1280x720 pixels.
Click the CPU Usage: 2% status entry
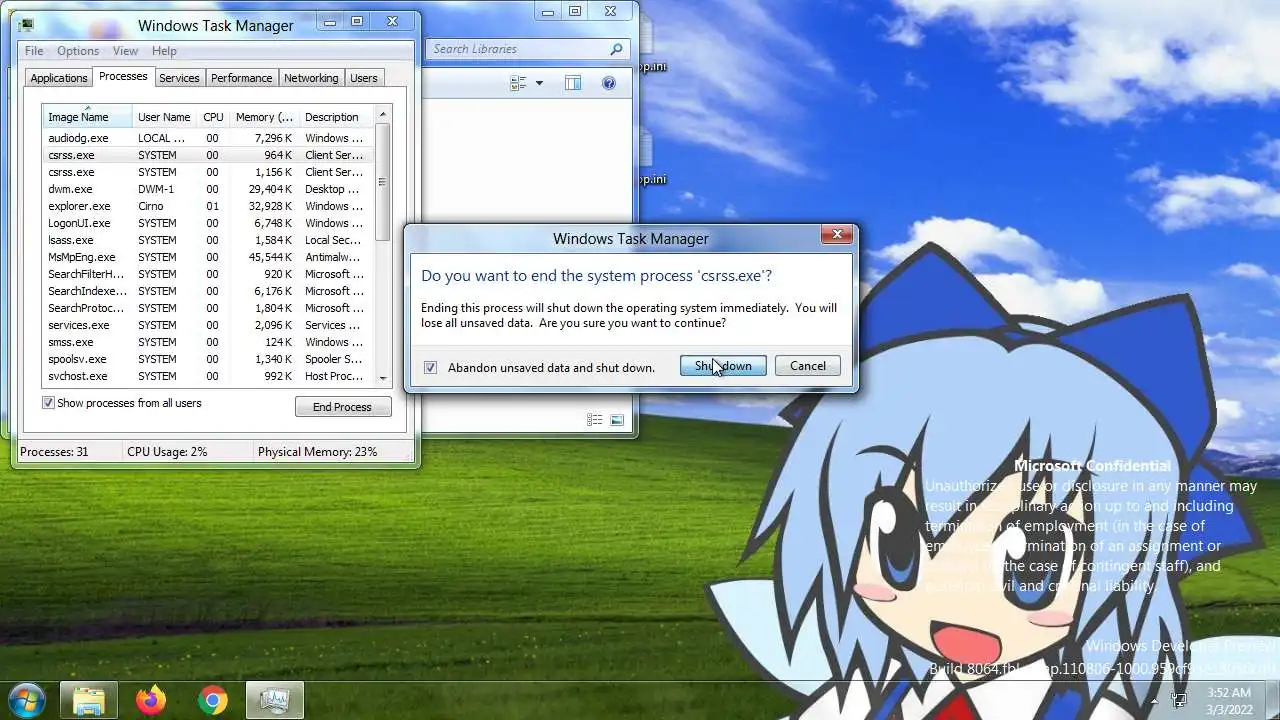point(167,452)
